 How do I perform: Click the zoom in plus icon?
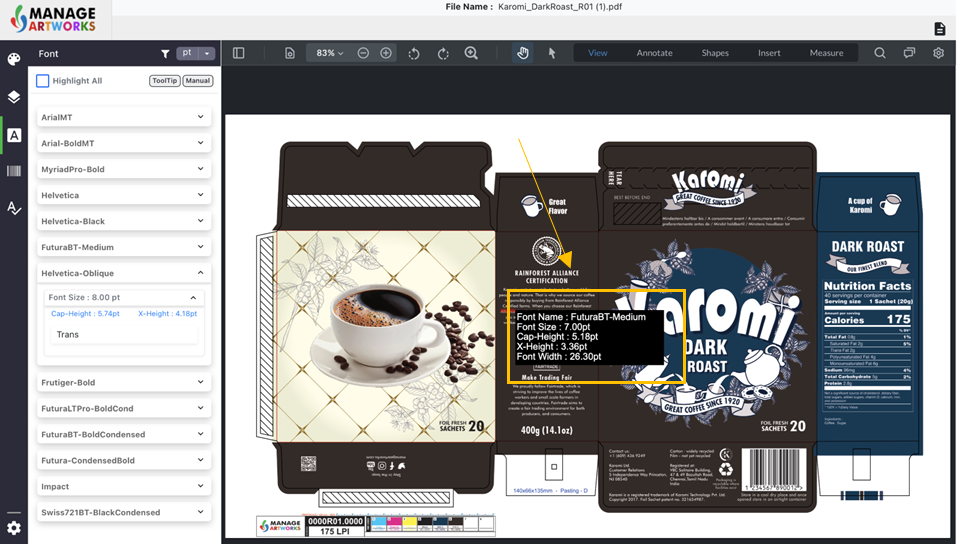click(386, 53)
